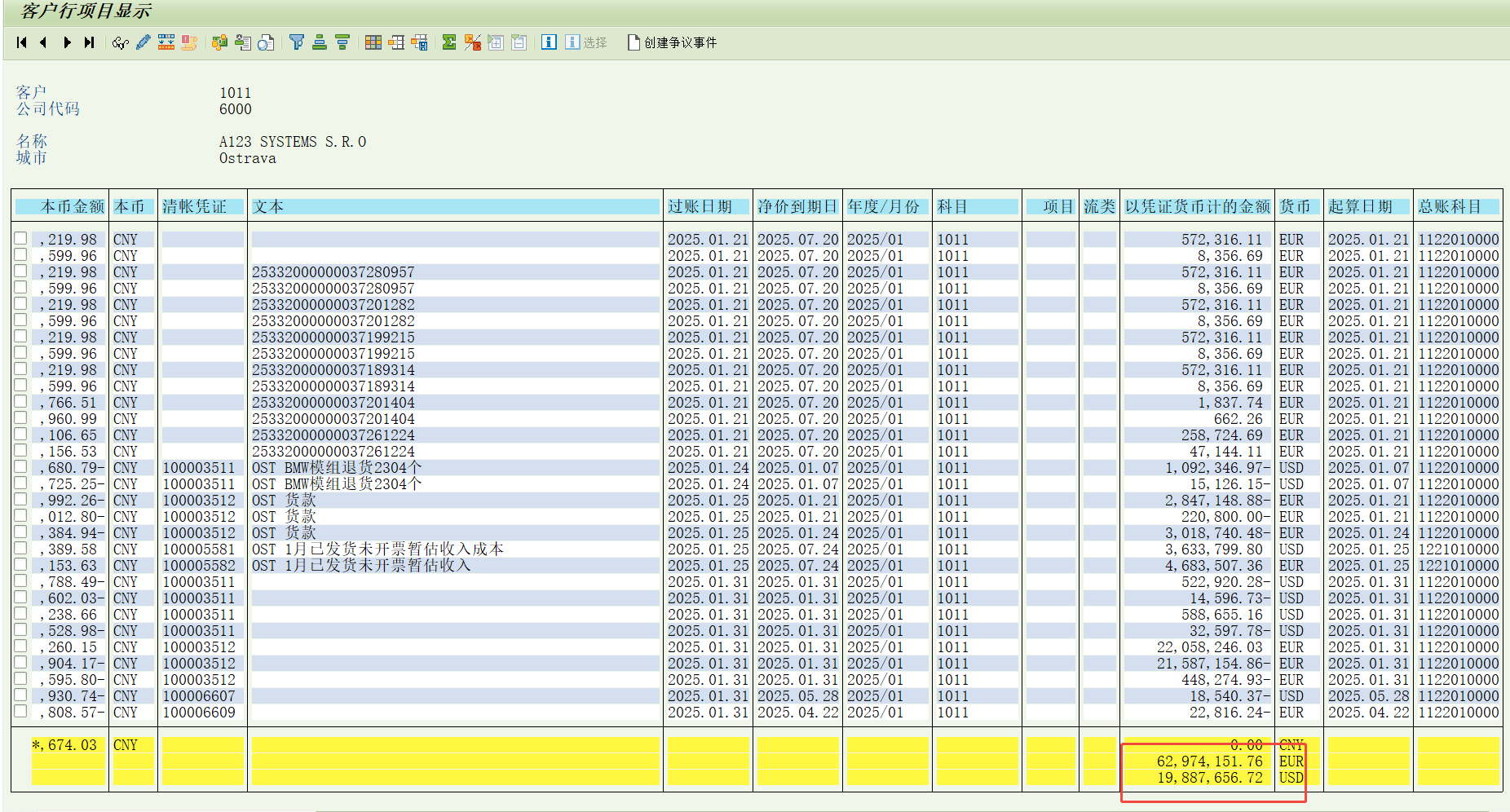Tick the checkbox for the 725.25- row
Viewport: 1510px width, 812px height.
tap(20, 483)
